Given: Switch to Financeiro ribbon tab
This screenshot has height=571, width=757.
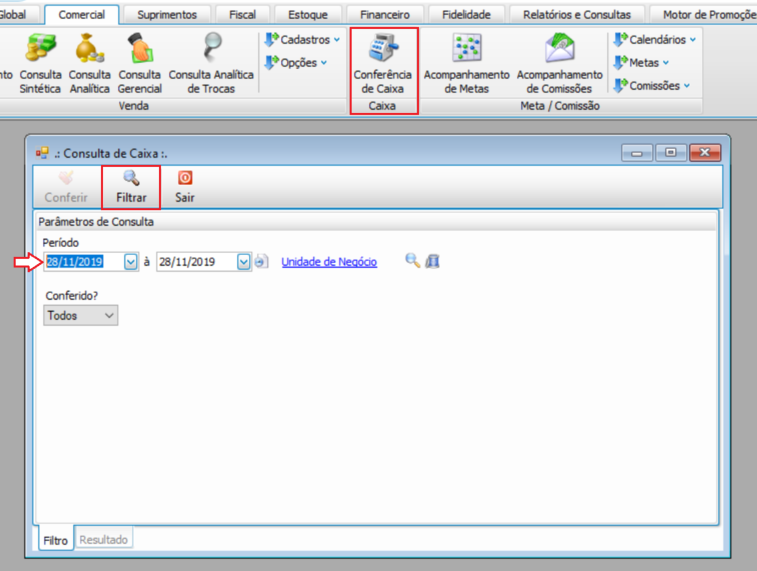Looking at the screenshot, I should point(385,15).
